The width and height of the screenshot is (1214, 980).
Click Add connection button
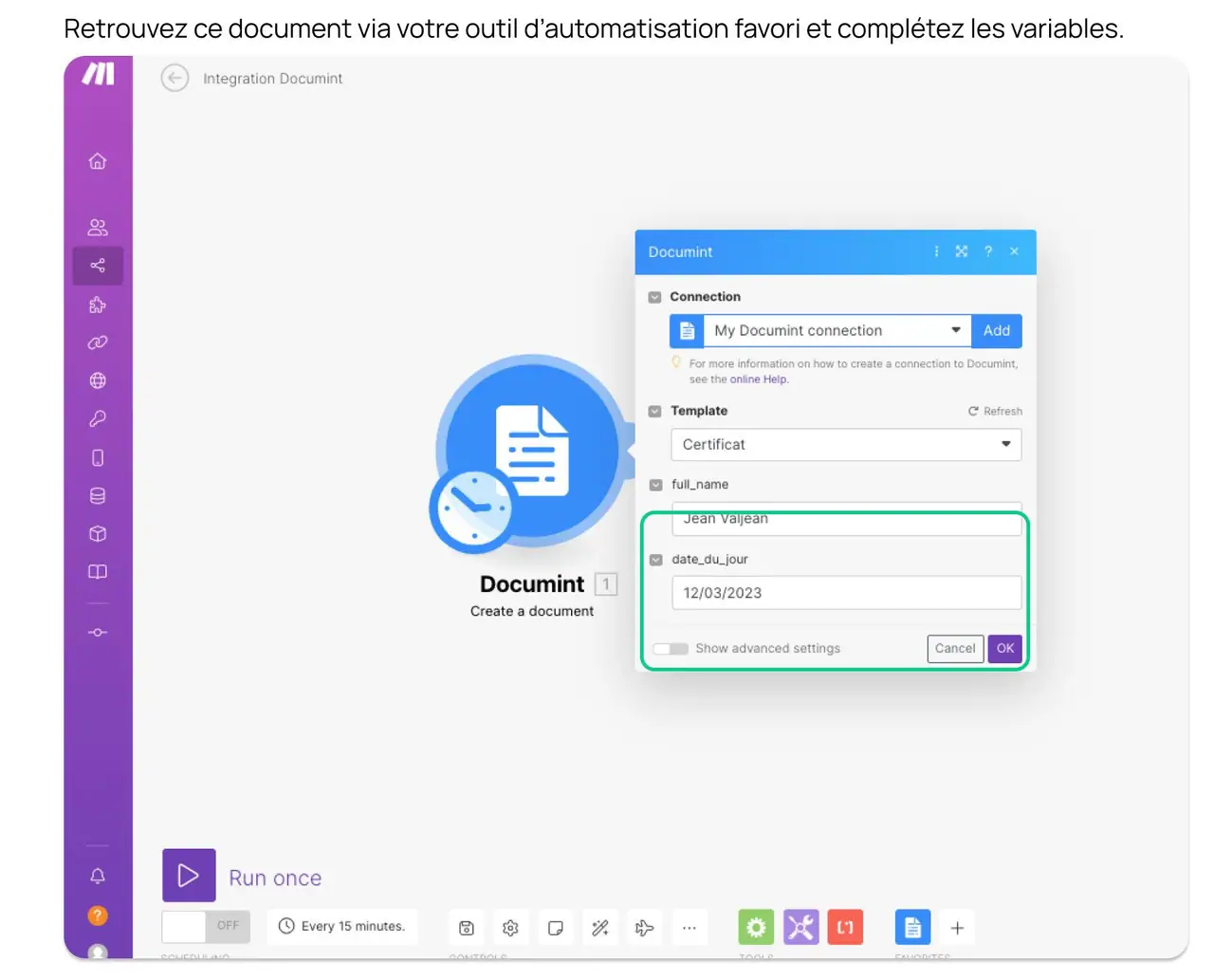coord(997,330)
